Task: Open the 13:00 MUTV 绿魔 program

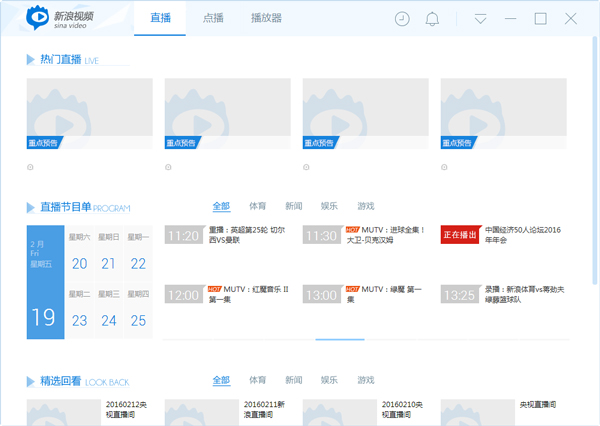Action: coord(363,294)
